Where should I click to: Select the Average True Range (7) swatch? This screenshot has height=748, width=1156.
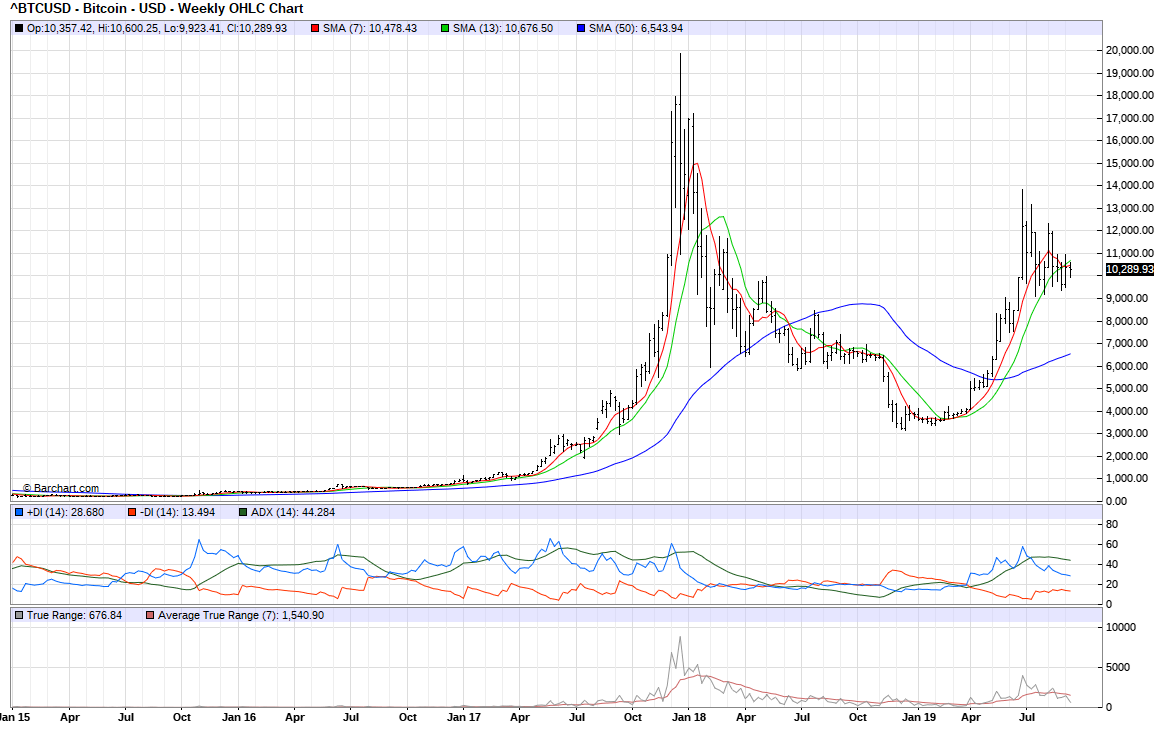(x=151, y=615)
